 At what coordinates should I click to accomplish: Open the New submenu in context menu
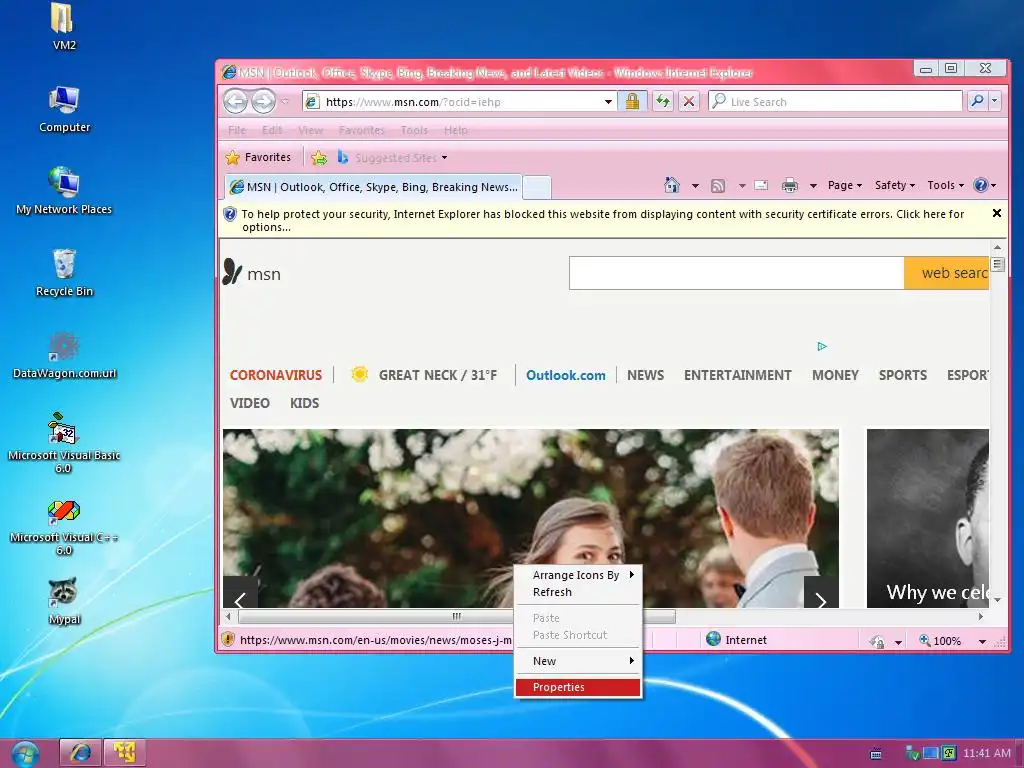(577, 661)
